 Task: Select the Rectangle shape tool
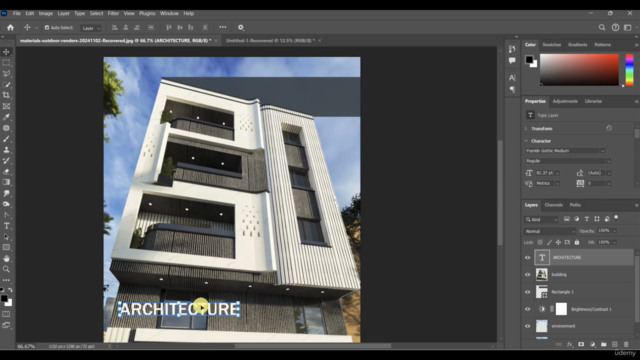pyautogui.click(x=6, y=247)
